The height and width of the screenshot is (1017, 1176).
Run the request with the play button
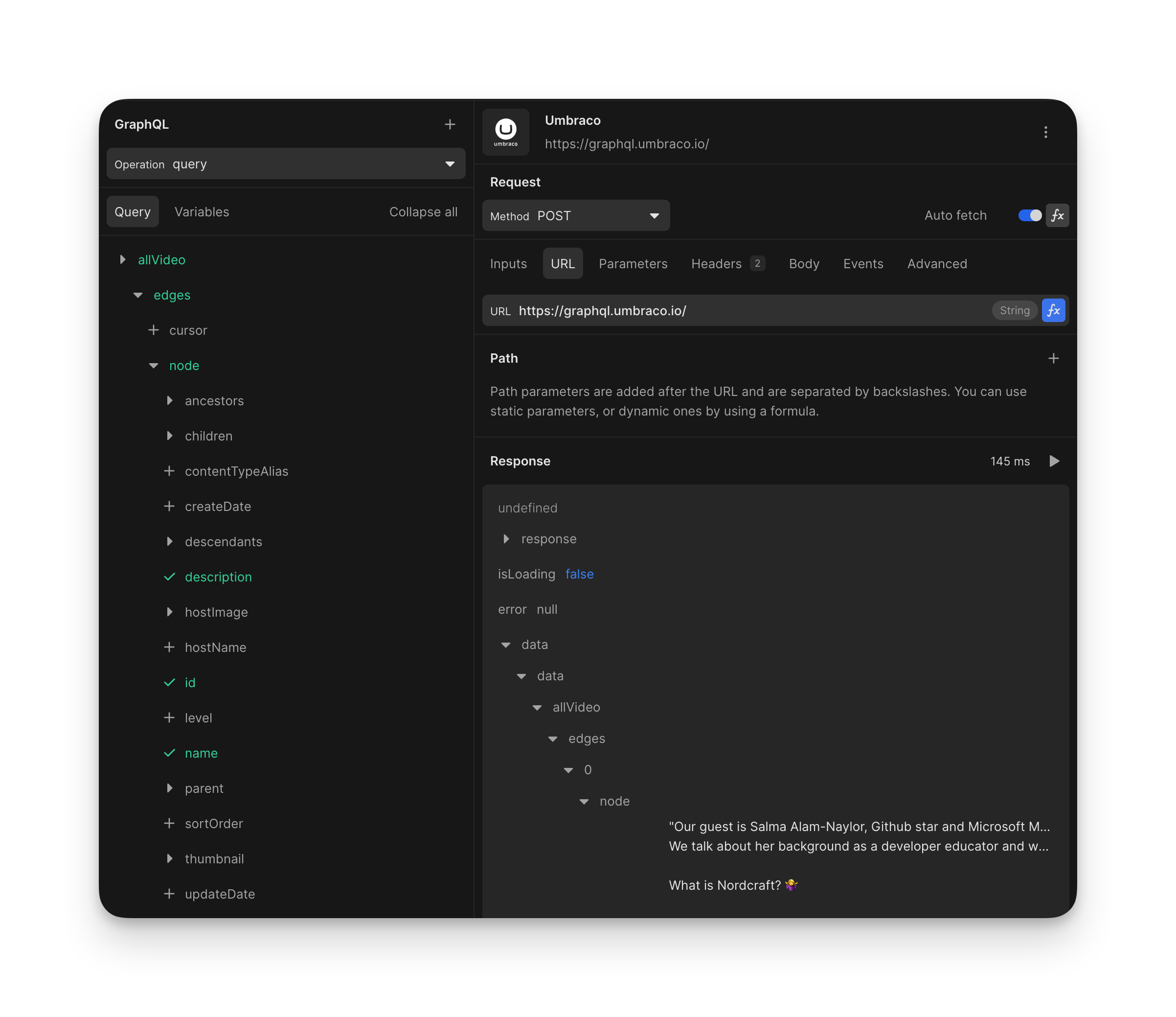(x=1054, y=461)
